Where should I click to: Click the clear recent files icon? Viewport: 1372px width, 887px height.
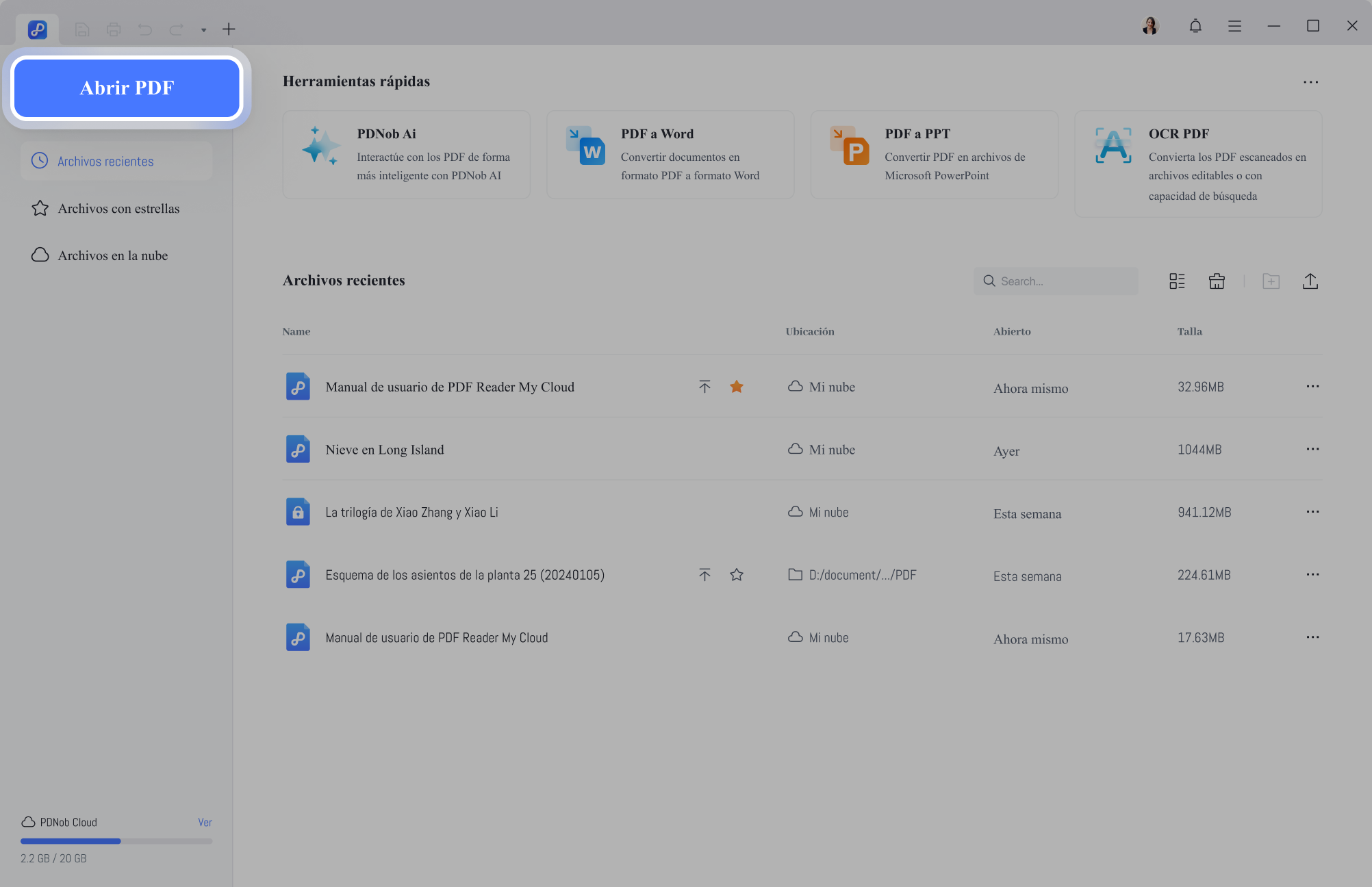coord(1217,281)
